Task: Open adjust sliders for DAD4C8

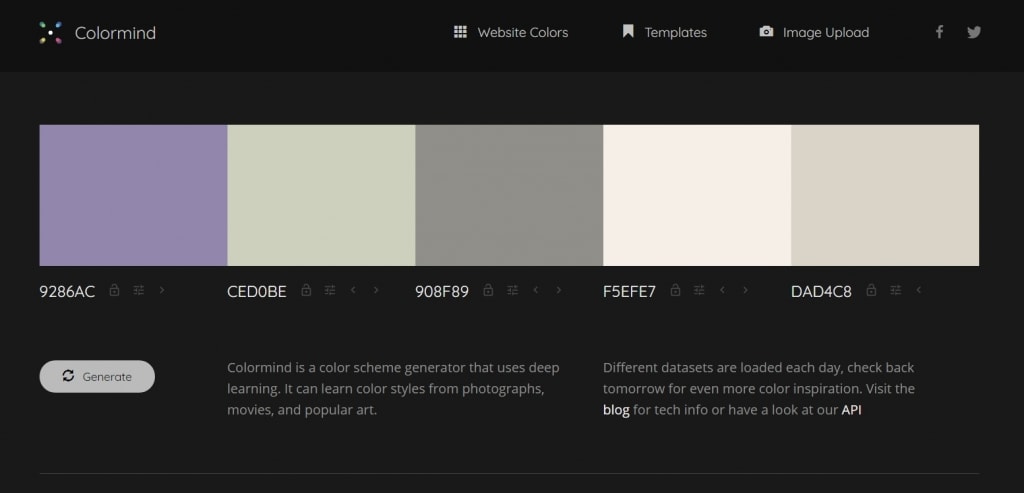Action: (x=895, y=290)
